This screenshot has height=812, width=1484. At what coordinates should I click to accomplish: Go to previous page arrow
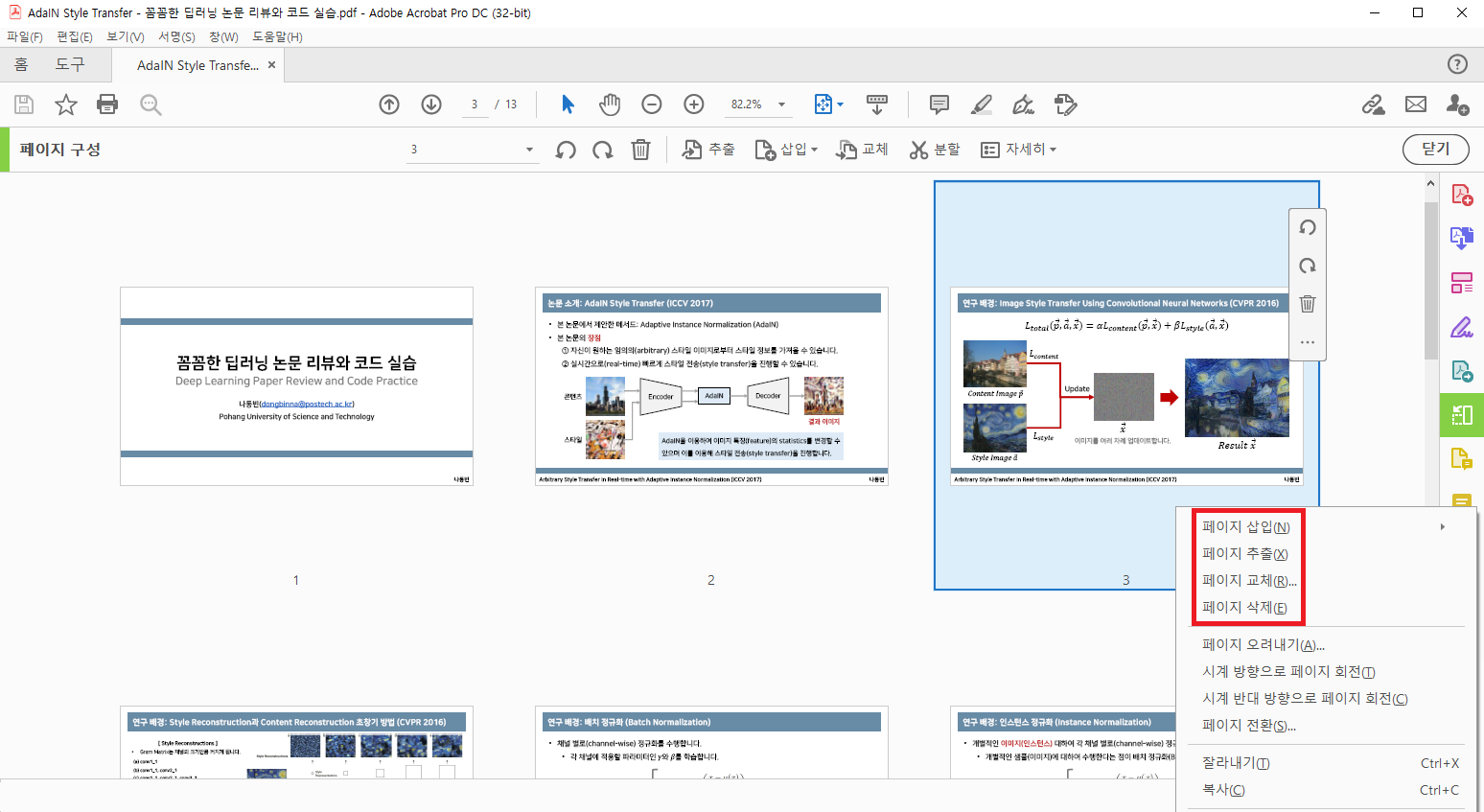coord(389,104)
